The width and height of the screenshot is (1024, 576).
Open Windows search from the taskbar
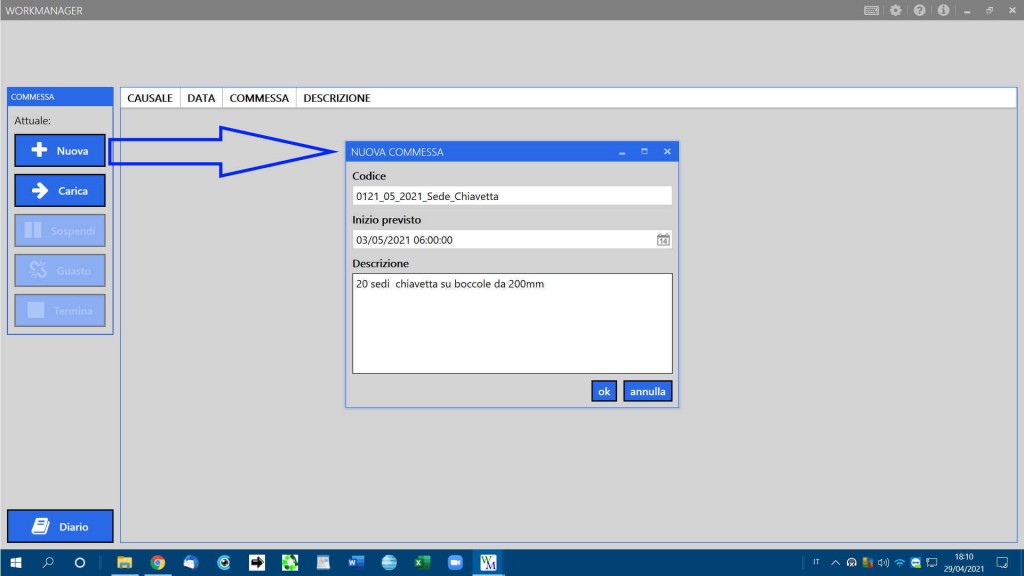tap(48, 562)
